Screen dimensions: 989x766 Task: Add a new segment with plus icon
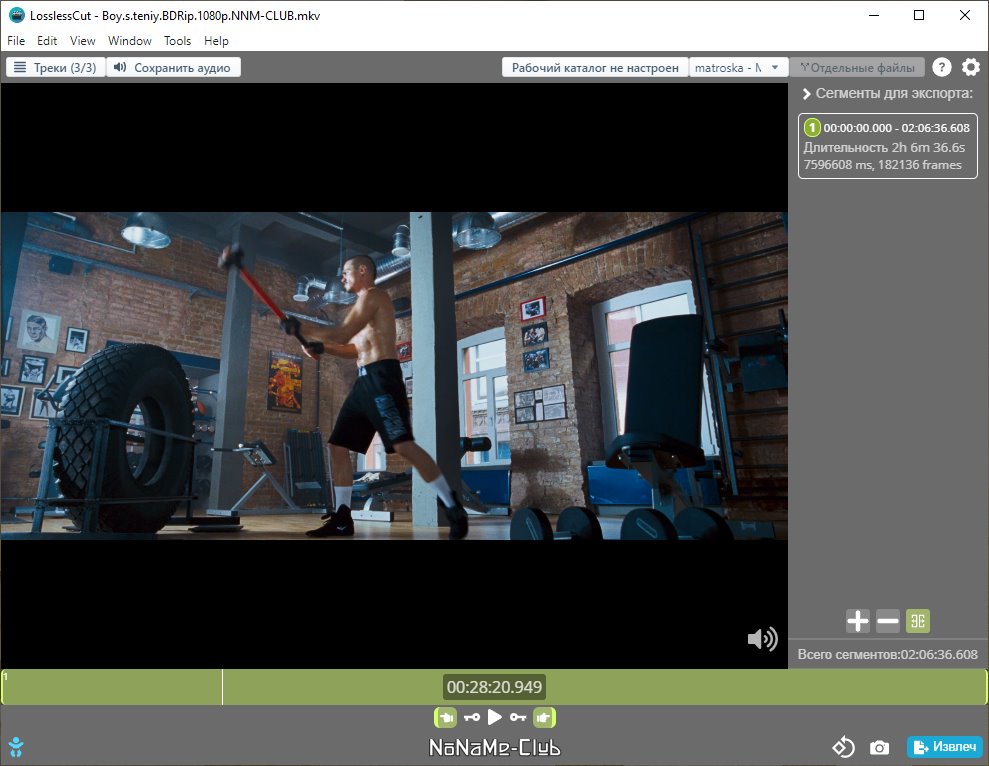tap(857, 621)
